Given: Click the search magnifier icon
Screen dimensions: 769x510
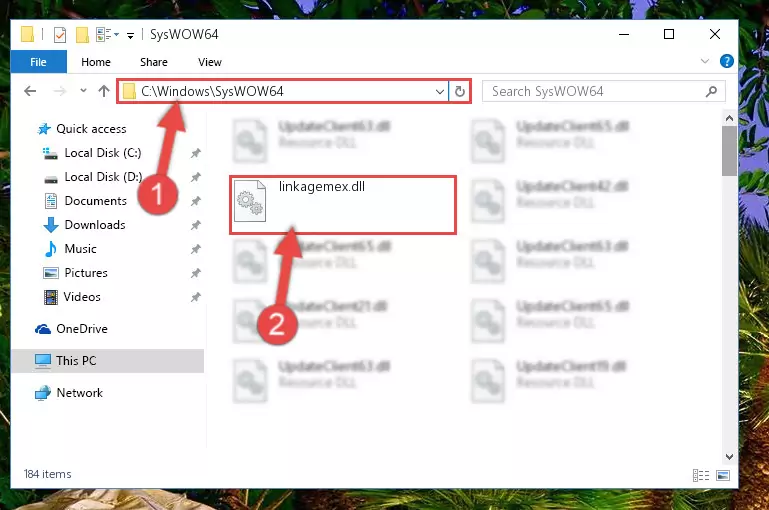Looking at the screenshot, I should coord(711,92).
